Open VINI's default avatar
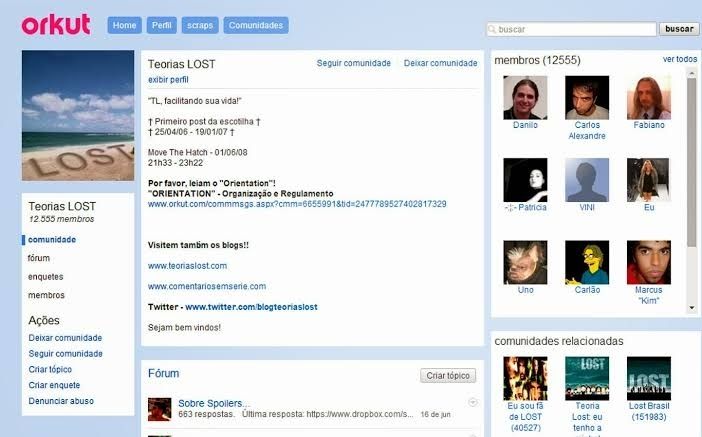This screenshot has height=437, width=702. click(x=587, y=180)
